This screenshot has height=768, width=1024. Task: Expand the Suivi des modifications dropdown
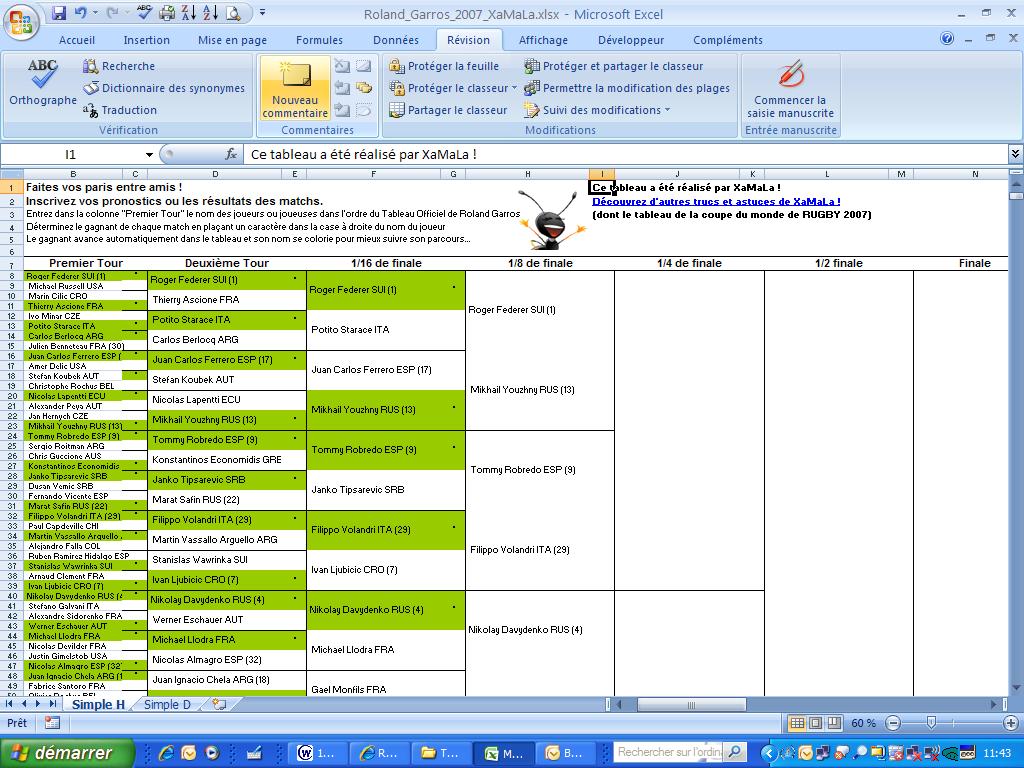click(667, 110)
